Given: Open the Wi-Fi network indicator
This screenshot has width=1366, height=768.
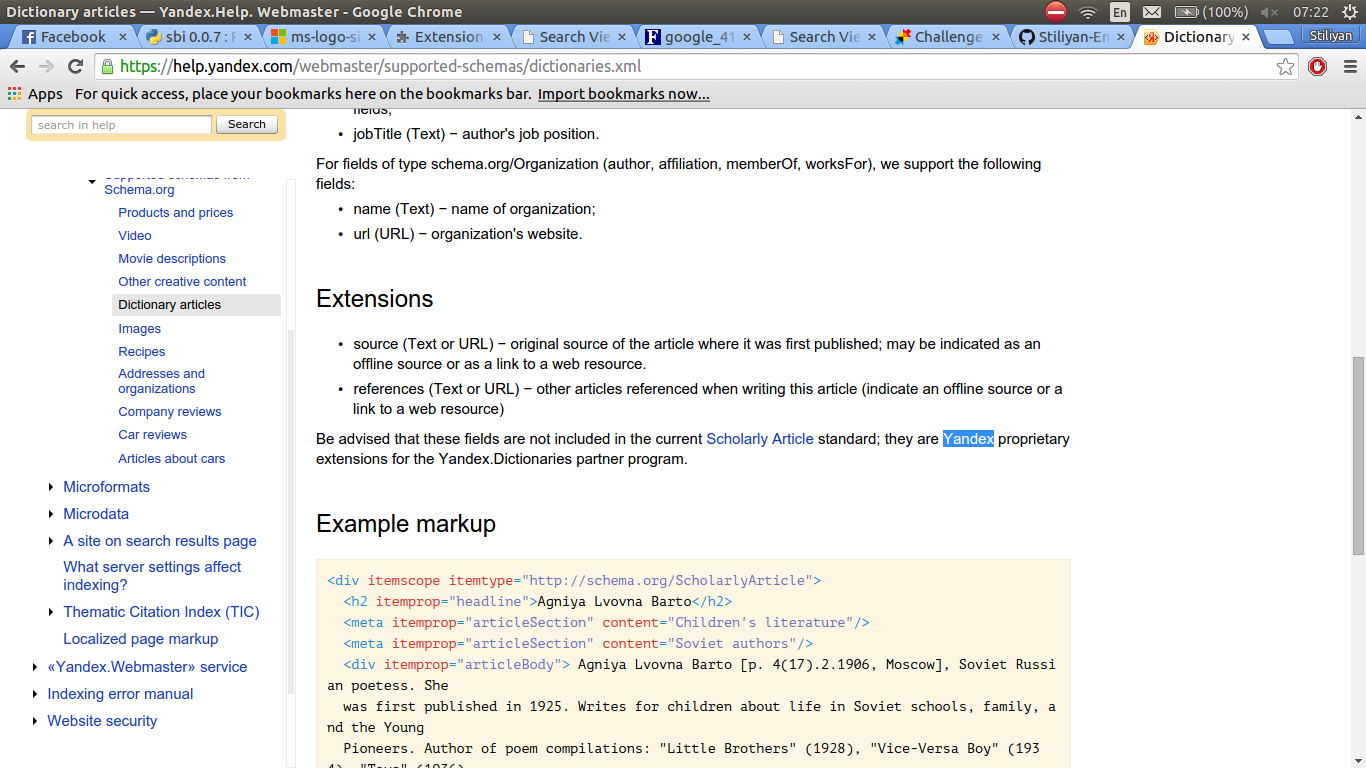Looking at the screenshot, I should (1088, 12).
